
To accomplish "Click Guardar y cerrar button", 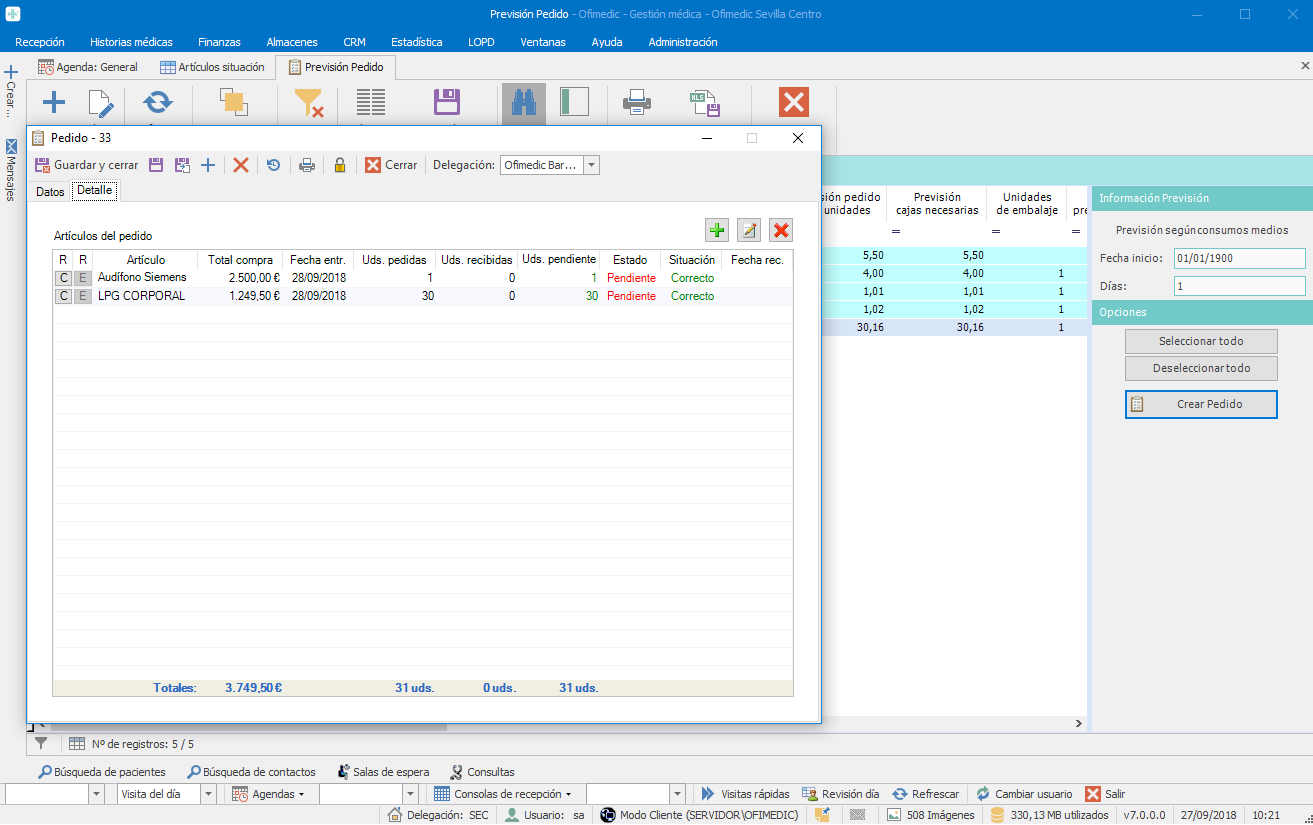I will (x=86, y=165).
